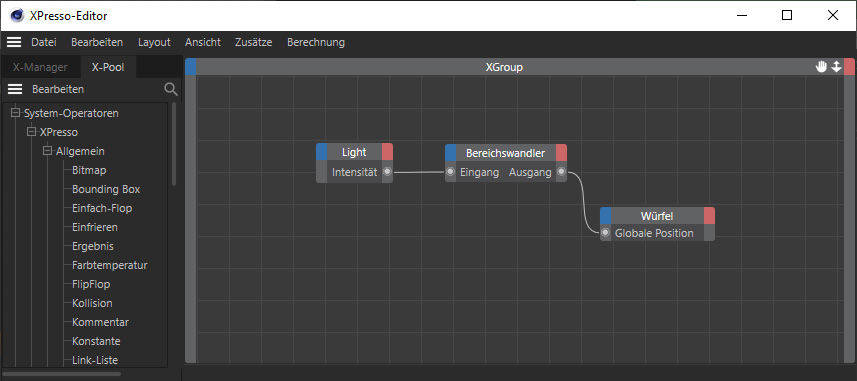Collapse the System-Operatoren tree node
Screen dimensions: 857x381
(15, 113)
